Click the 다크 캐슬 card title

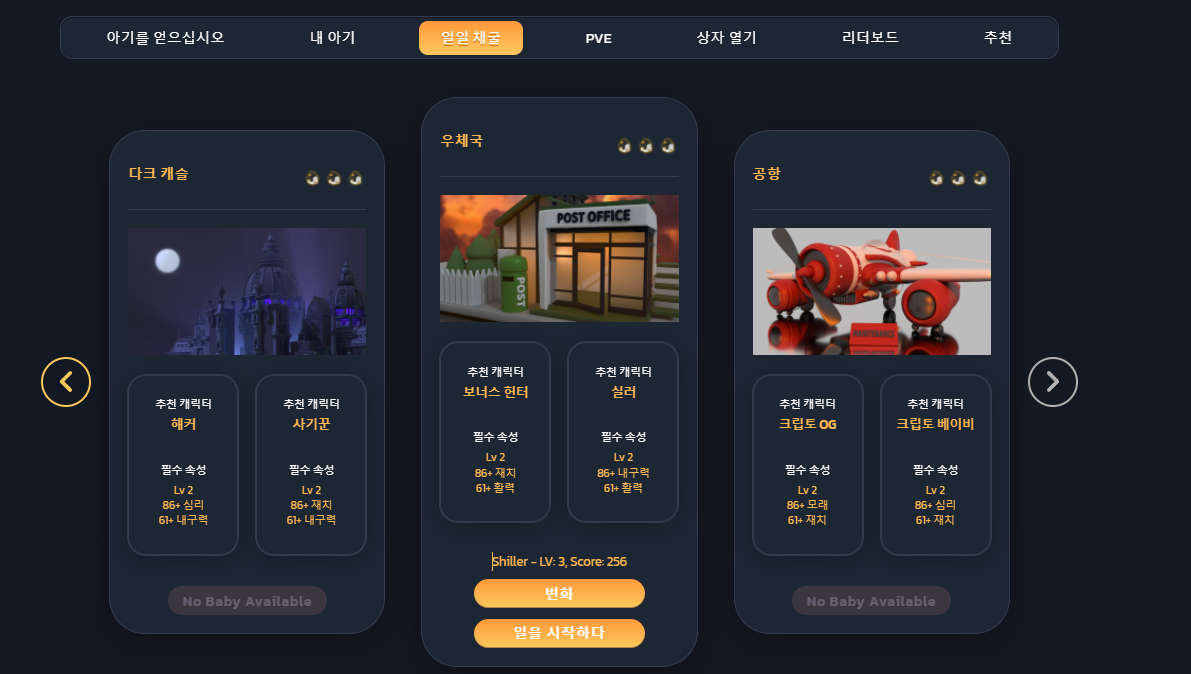click(159, 173)
